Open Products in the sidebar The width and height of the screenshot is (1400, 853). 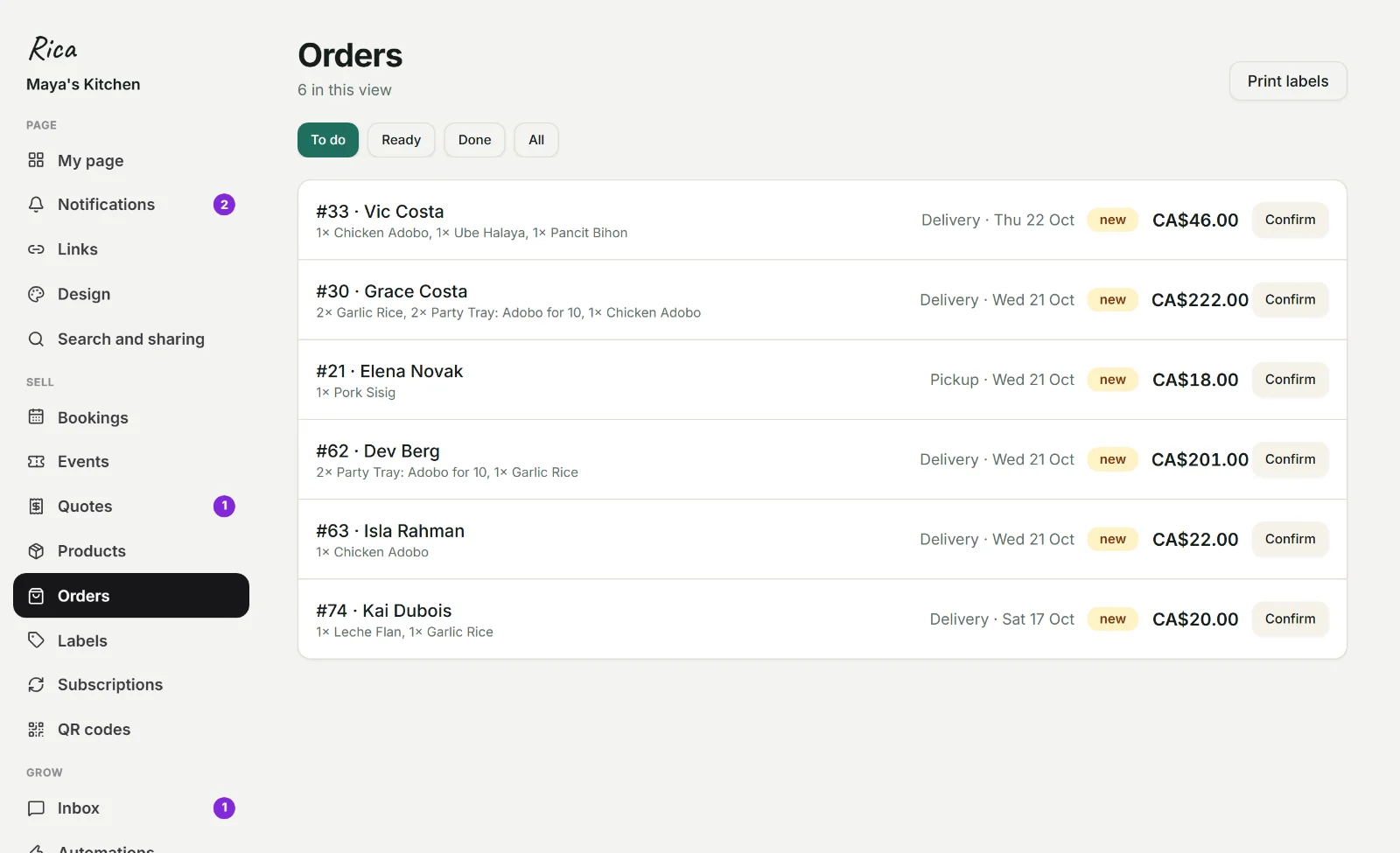pos(131,551)
